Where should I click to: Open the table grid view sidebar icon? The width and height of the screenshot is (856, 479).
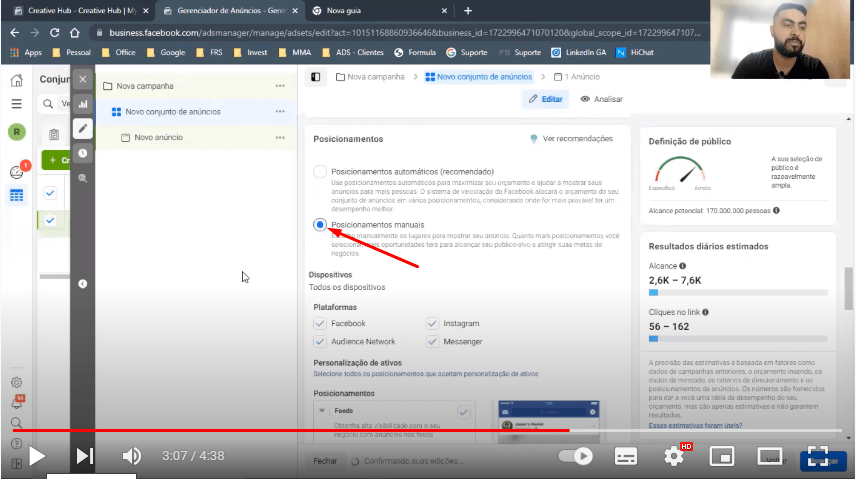(x=16, y=196)
